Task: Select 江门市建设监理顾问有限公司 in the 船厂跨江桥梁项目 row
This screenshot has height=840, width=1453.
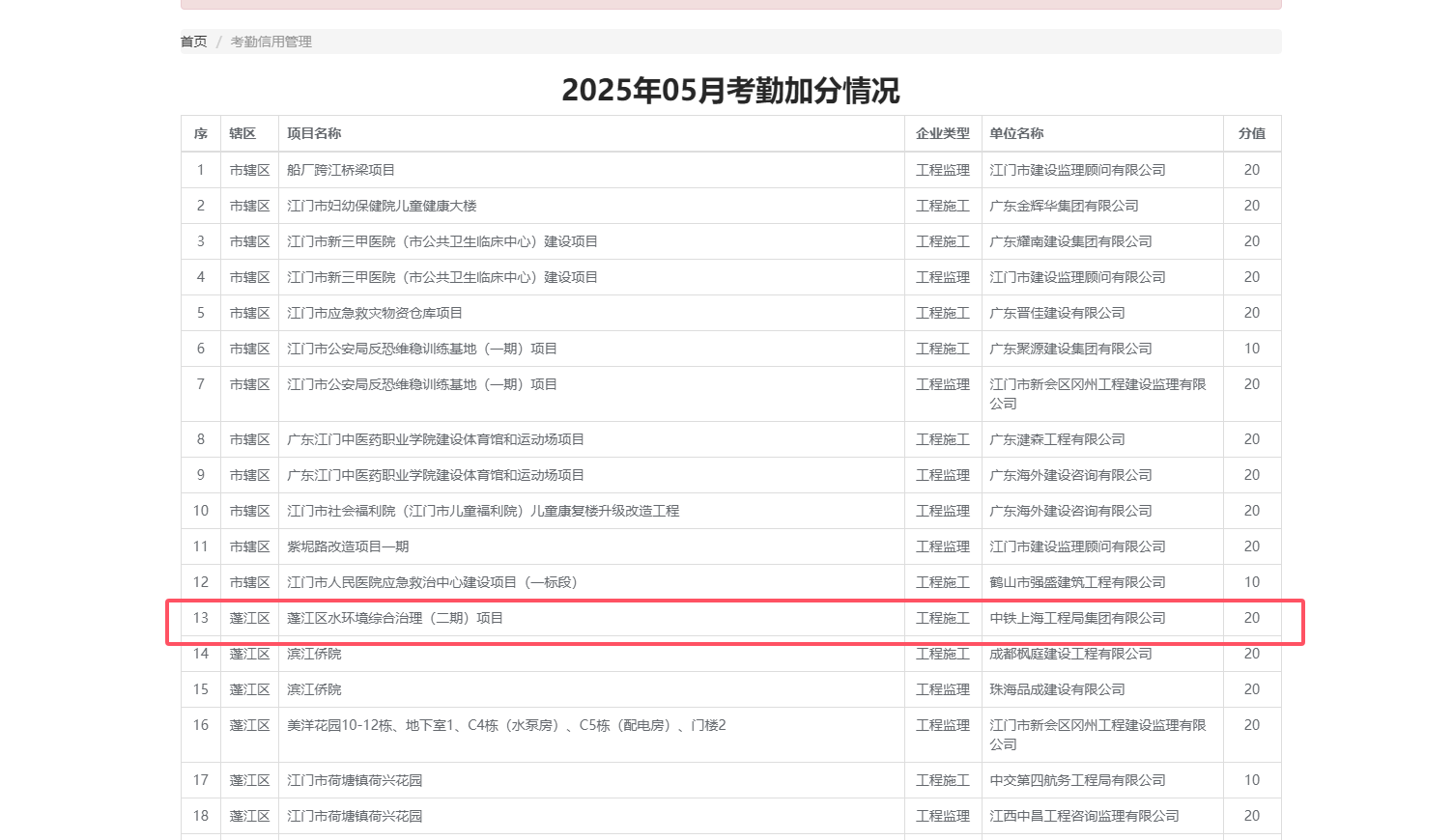Action: (x=1077, y=170)
